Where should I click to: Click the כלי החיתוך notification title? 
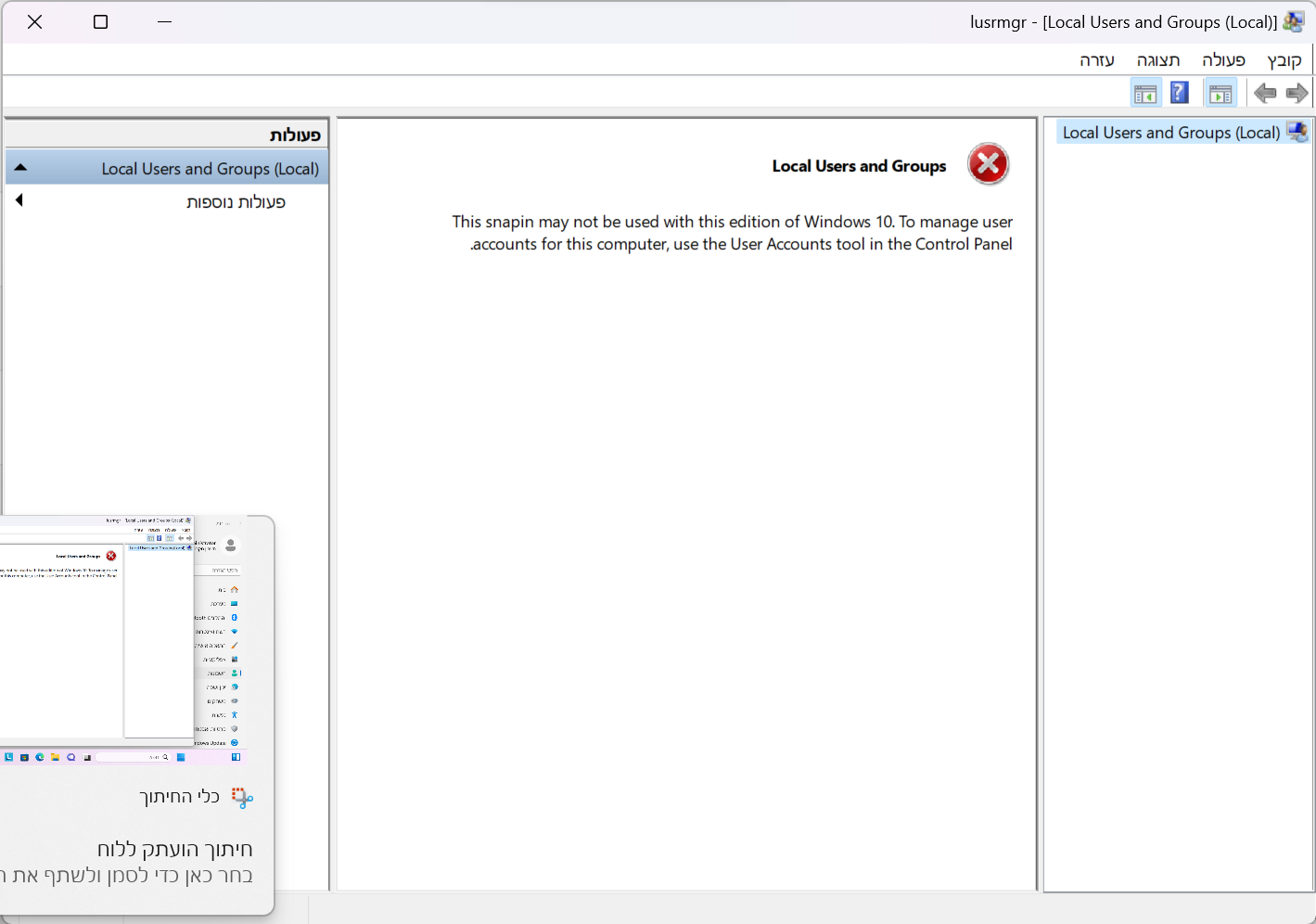(x=179, y=797)
